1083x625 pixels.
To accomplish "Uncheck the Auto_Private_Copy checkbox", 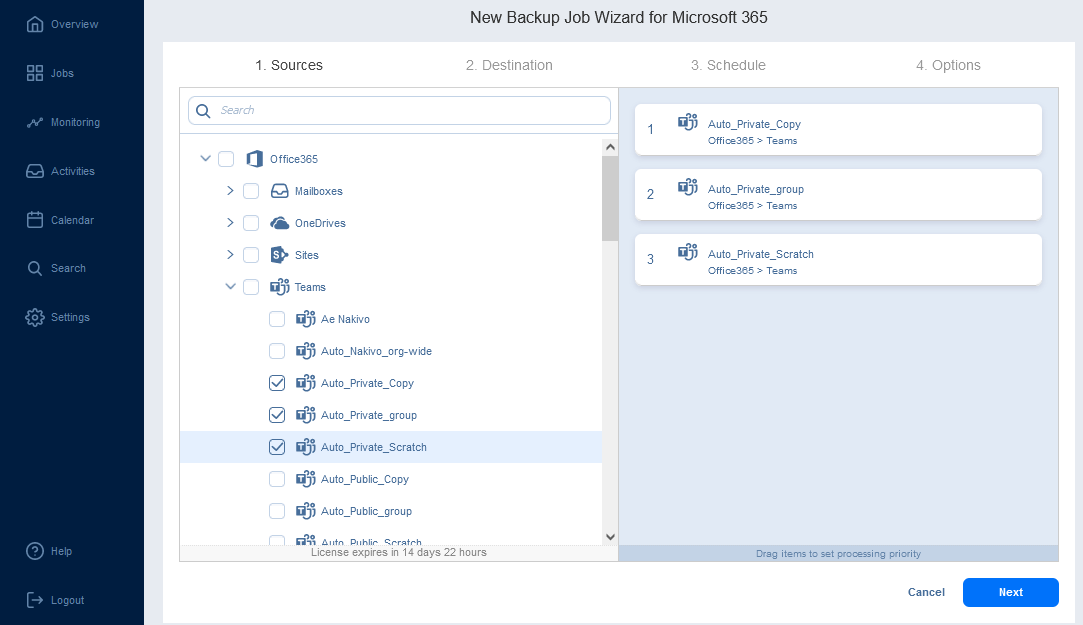I will coord(277,383).
